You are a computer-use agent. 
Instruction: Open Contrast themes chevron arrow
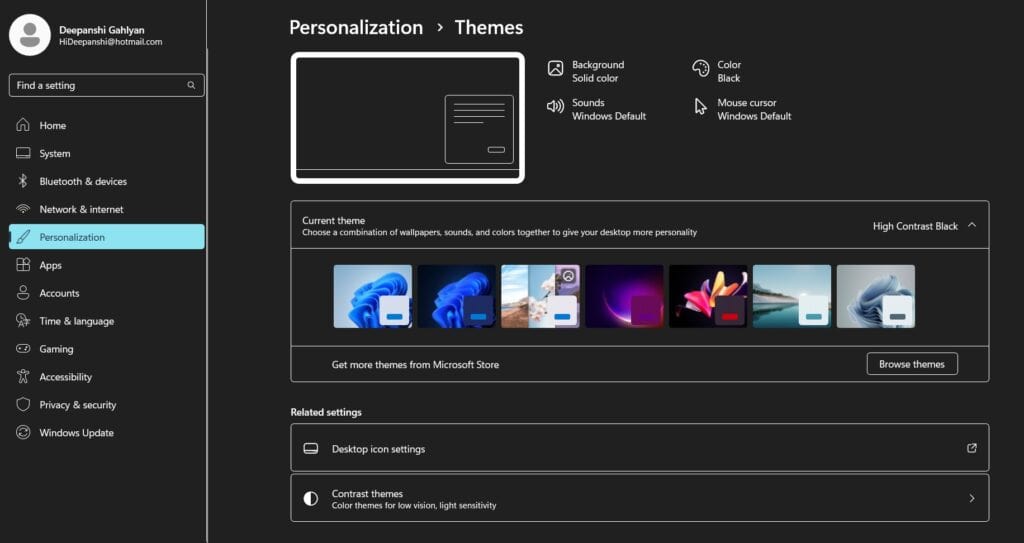(x=972, y=498)
